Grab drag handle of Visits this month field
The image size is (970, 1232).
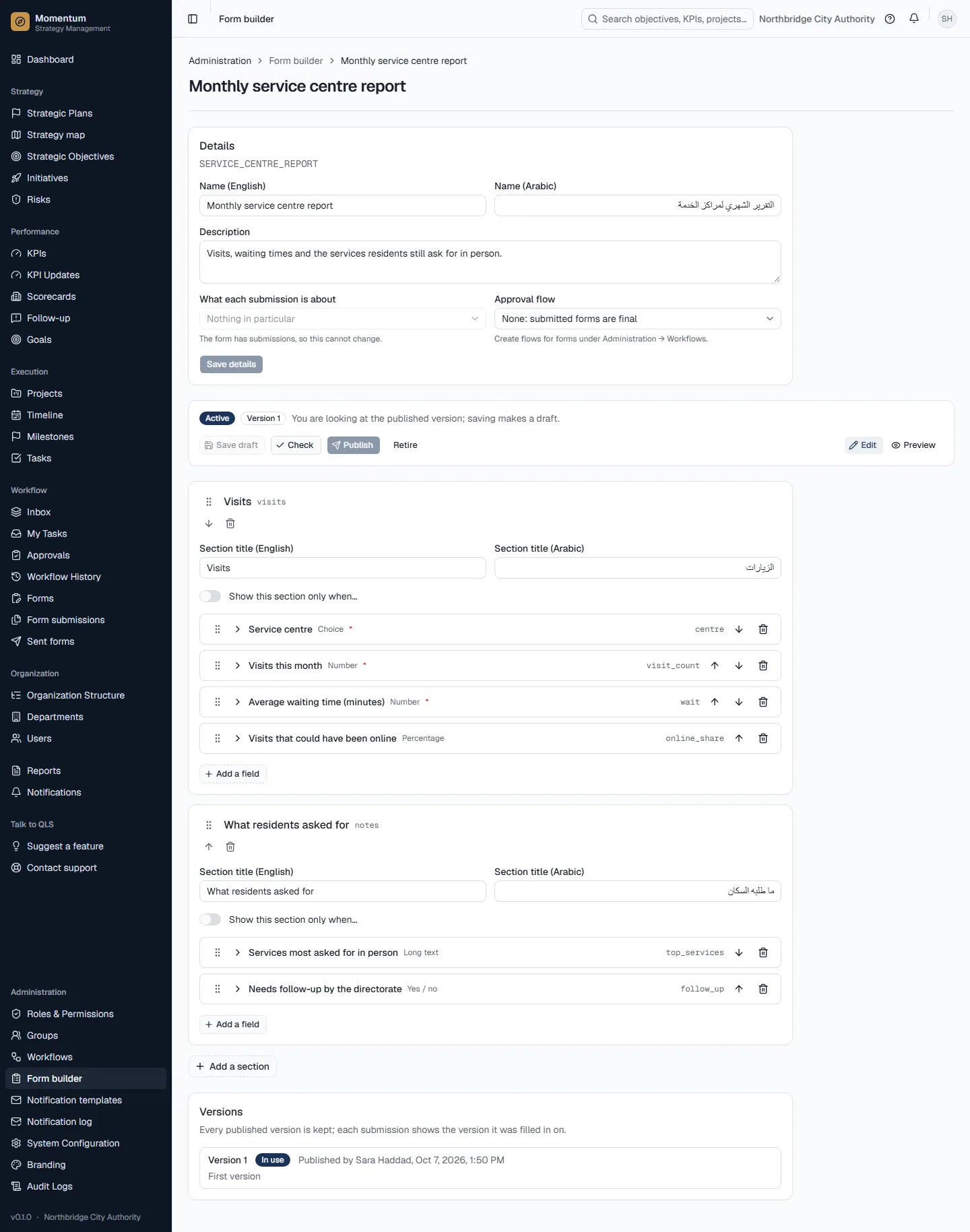pyautogui.click(x=218, y=666)
